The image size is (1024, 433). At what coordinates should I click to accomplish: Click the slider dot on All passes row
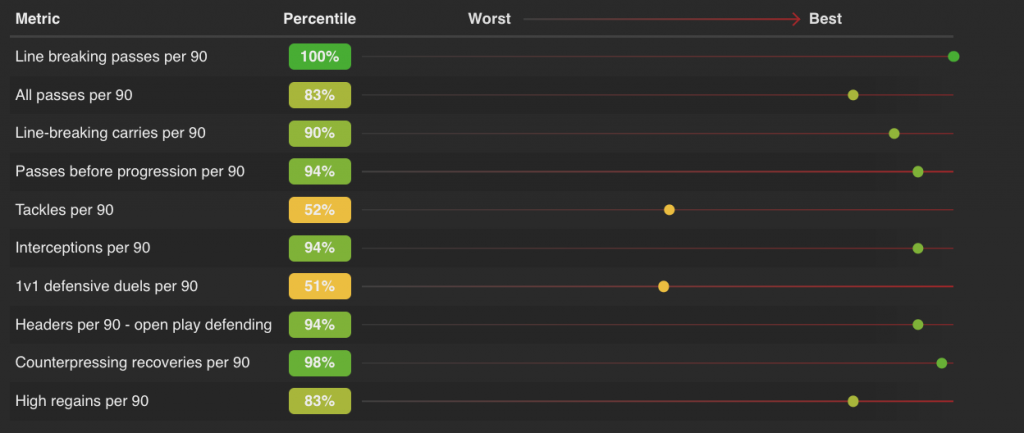853,95
